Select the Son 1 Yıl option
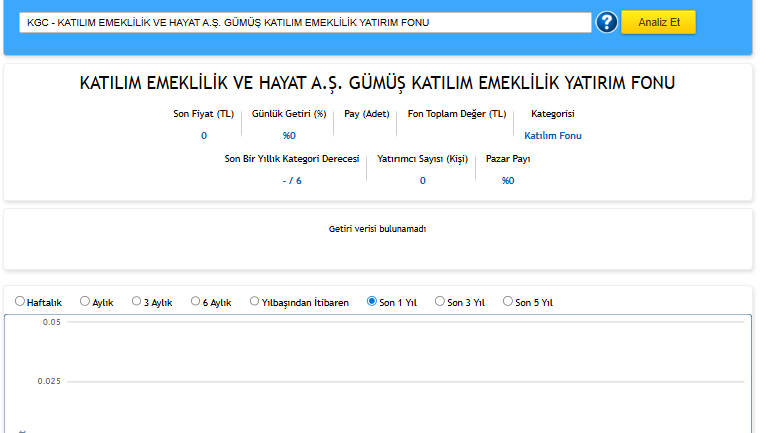The height and width of the screenshot is (433, 781). [x=372, y=301]
